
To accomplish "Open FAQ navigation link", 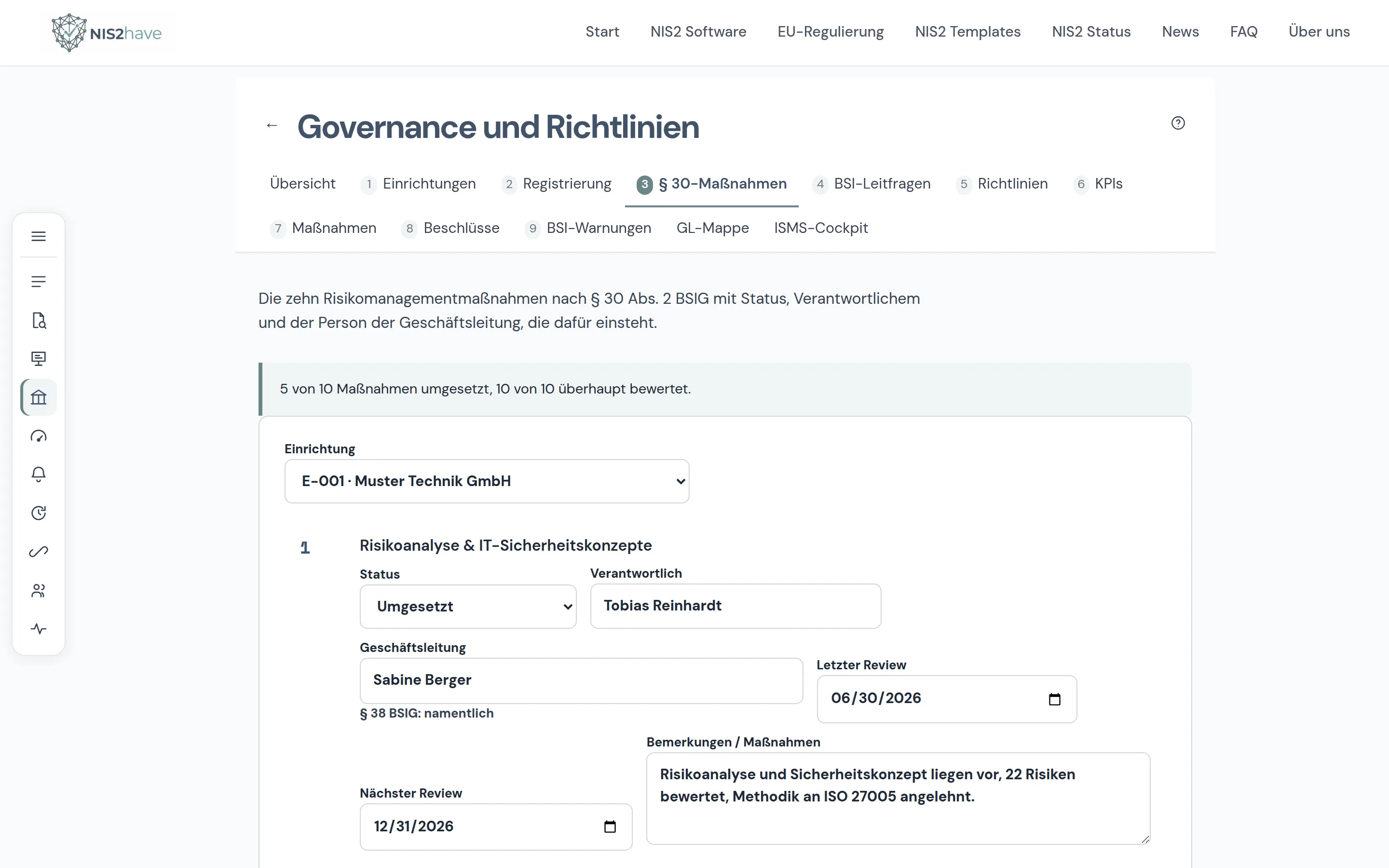I will pos(1244,31).
